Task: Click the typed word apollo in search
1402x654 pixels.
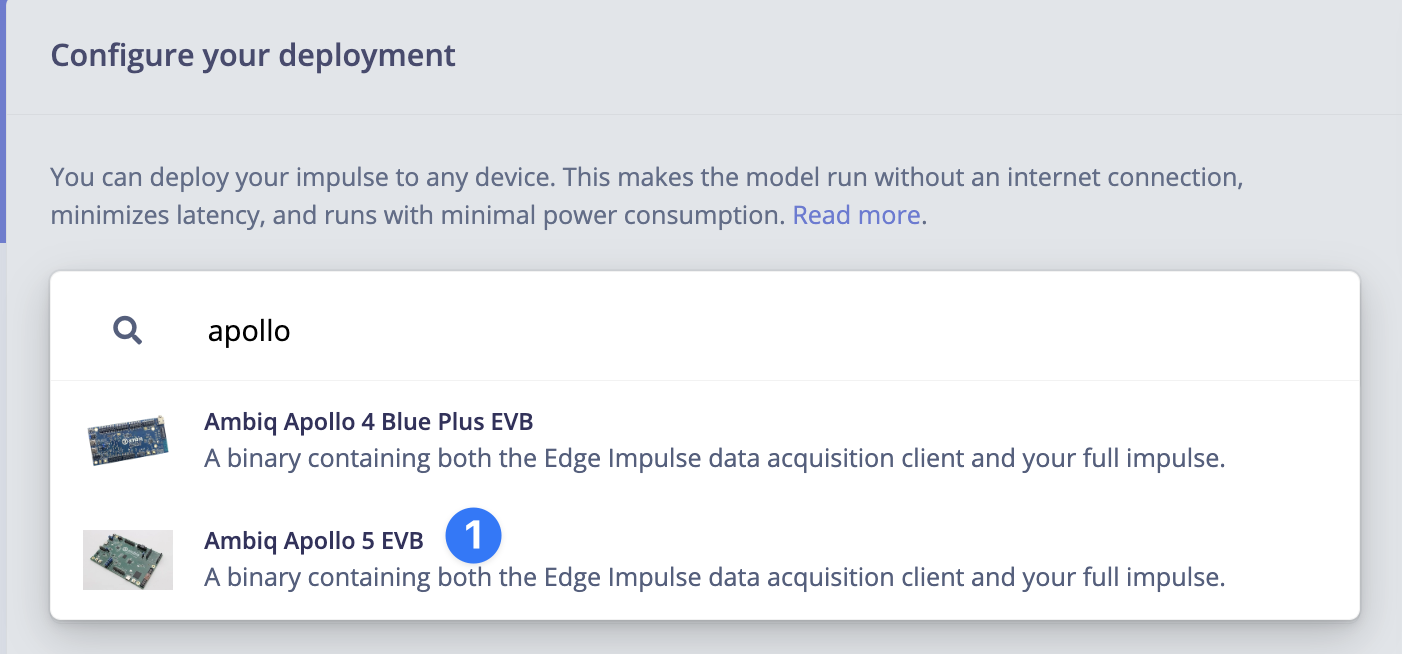Action: (x=249, y=331)
